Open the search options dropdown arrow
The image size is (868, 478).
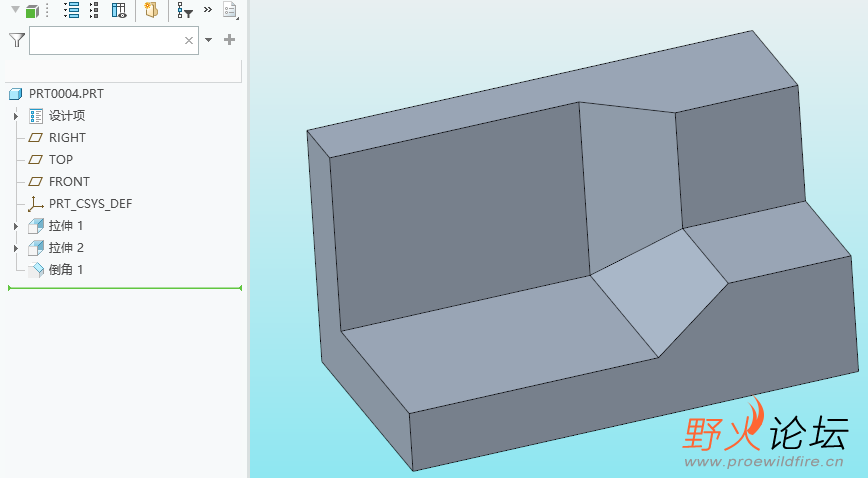[x=209, y=40]
